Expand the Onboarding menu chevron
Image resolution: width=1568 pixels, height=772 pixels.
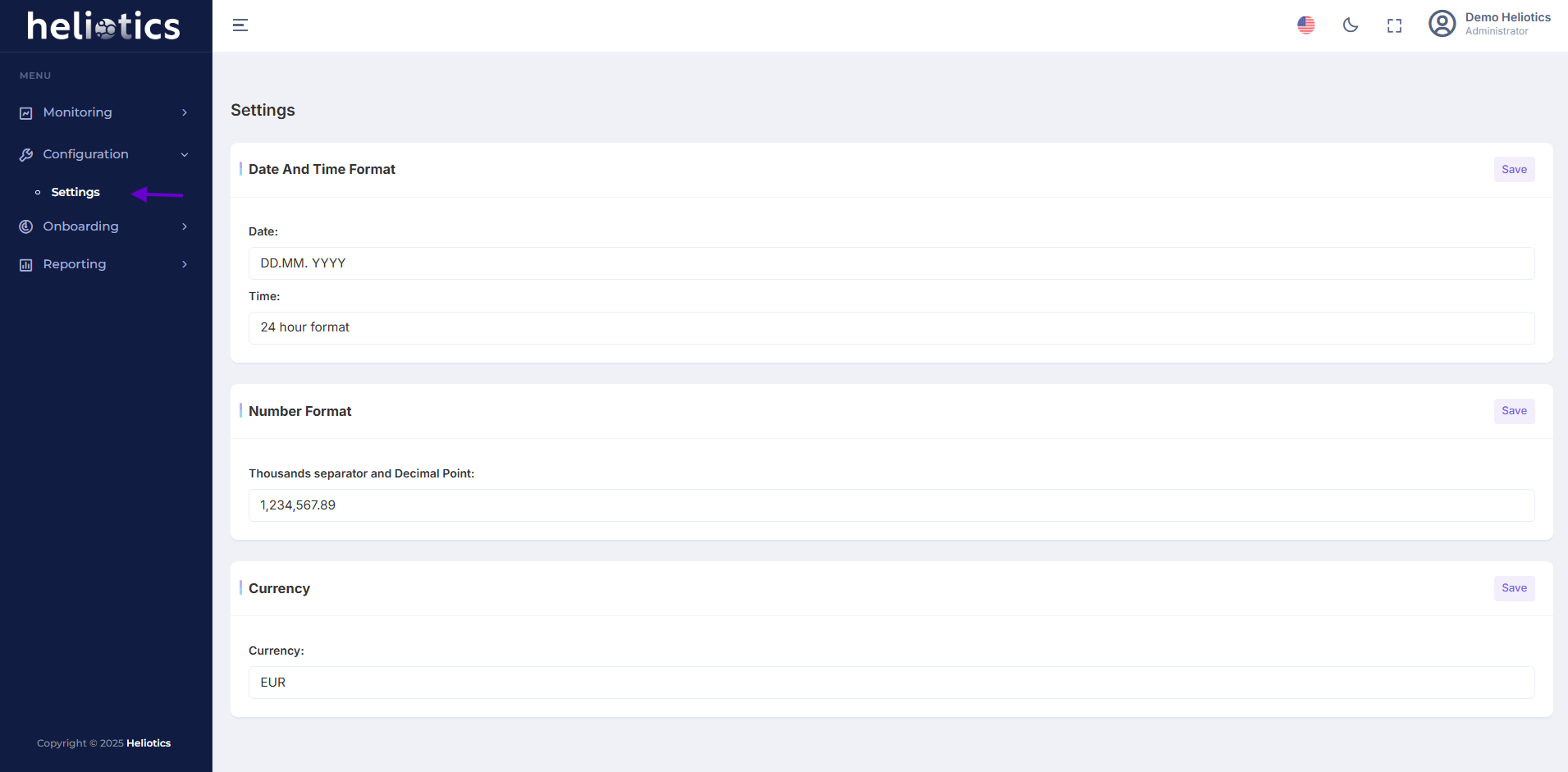click(185, 226)
